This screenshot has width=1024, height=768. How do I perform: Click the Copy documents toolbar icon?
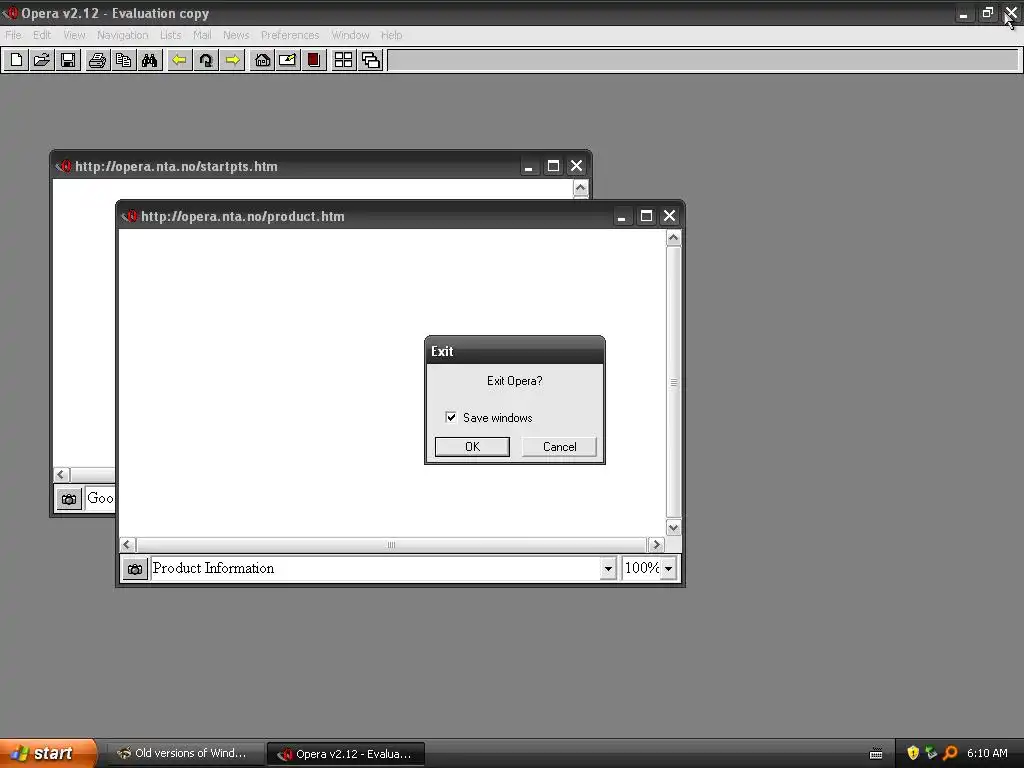point(123,60)
